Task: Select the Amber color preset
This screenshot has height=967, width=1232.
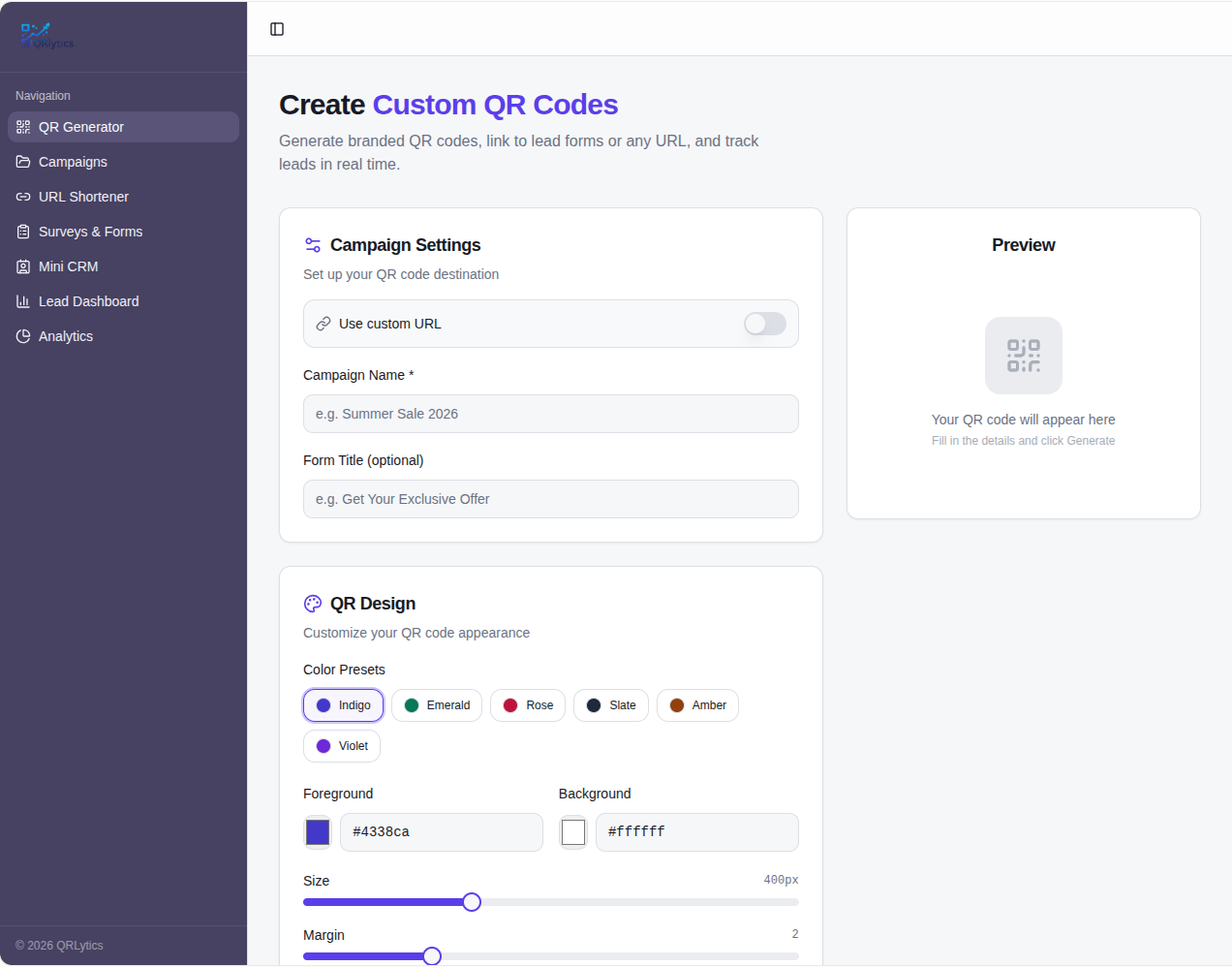Action: click(697, 705)
